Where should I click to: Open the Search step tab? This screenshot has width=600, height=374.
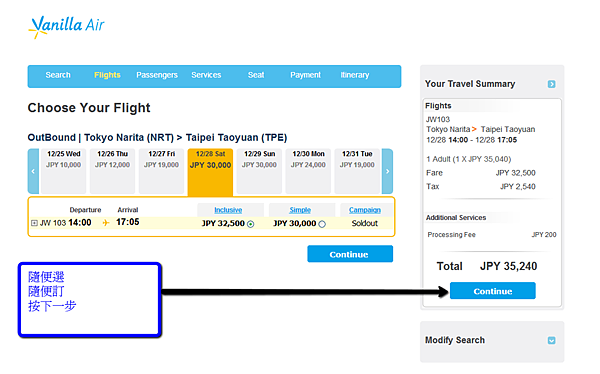(x=58, y=75)
